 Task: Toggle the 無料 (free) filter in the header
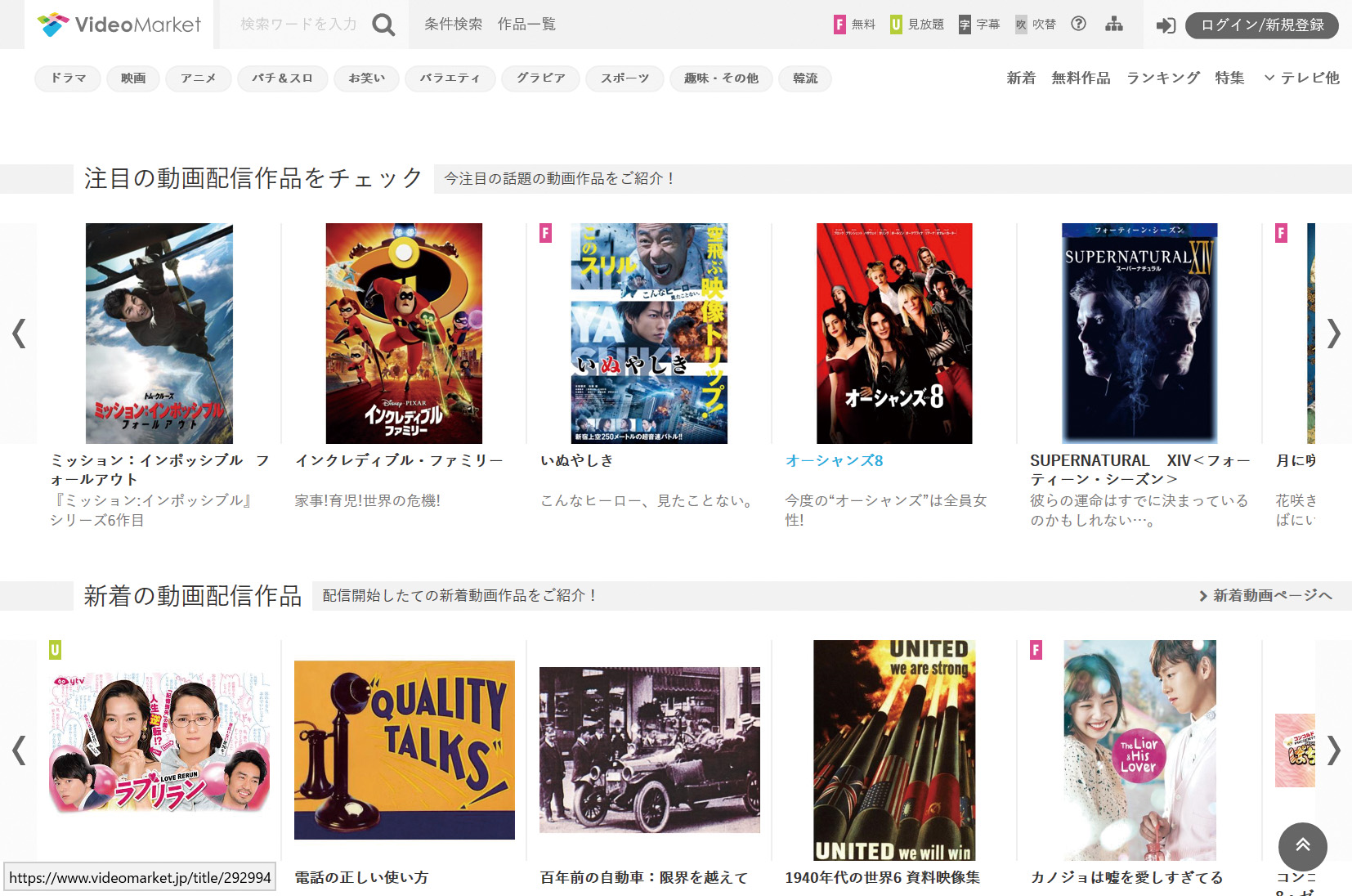coord(855,25)
